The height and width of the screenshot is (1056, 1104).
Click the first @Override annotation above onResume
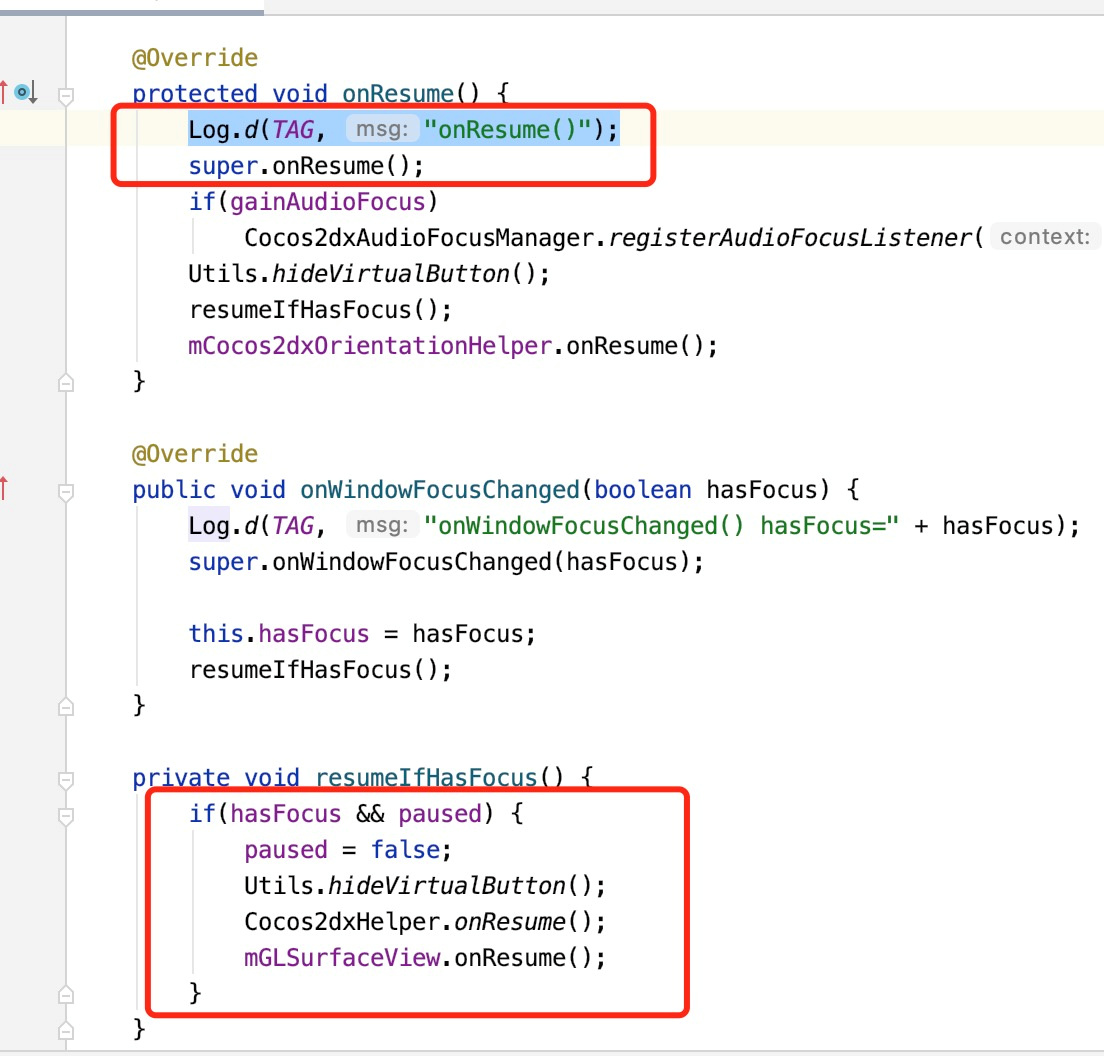(195, 58)
